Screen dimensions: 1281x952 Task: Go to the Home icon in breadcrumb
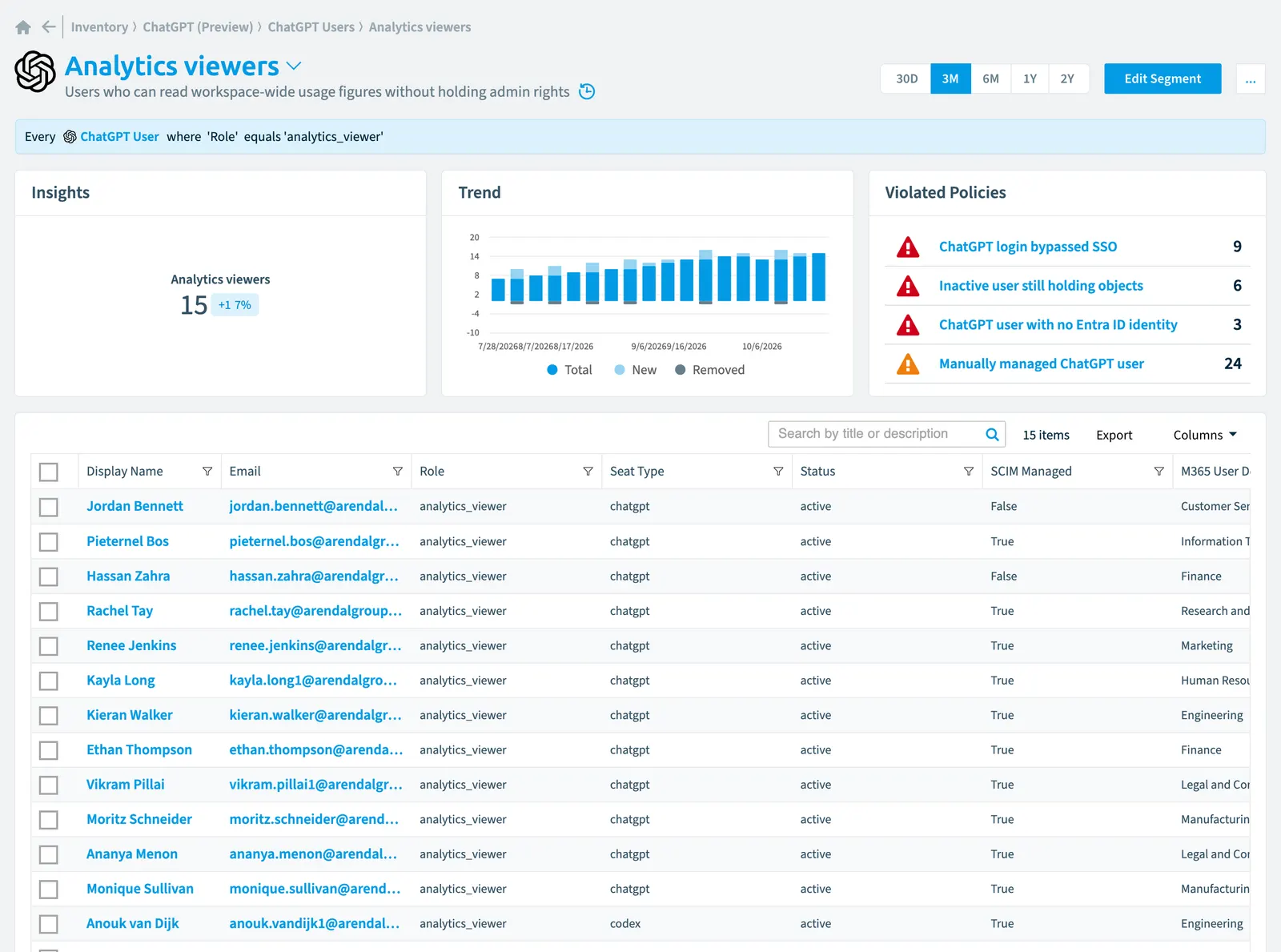23,27
